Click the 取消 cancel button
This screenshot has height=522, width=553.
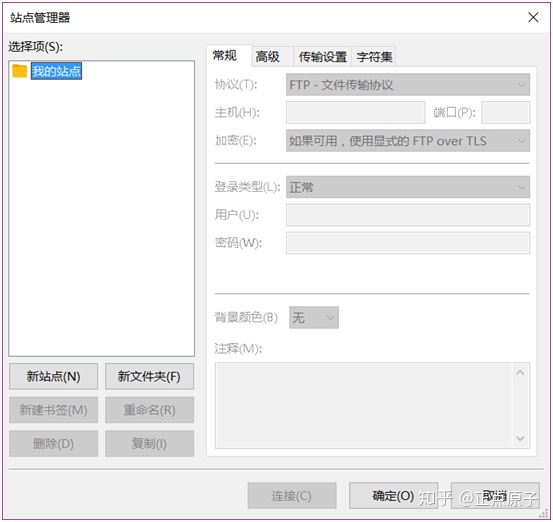coord(495,496)
